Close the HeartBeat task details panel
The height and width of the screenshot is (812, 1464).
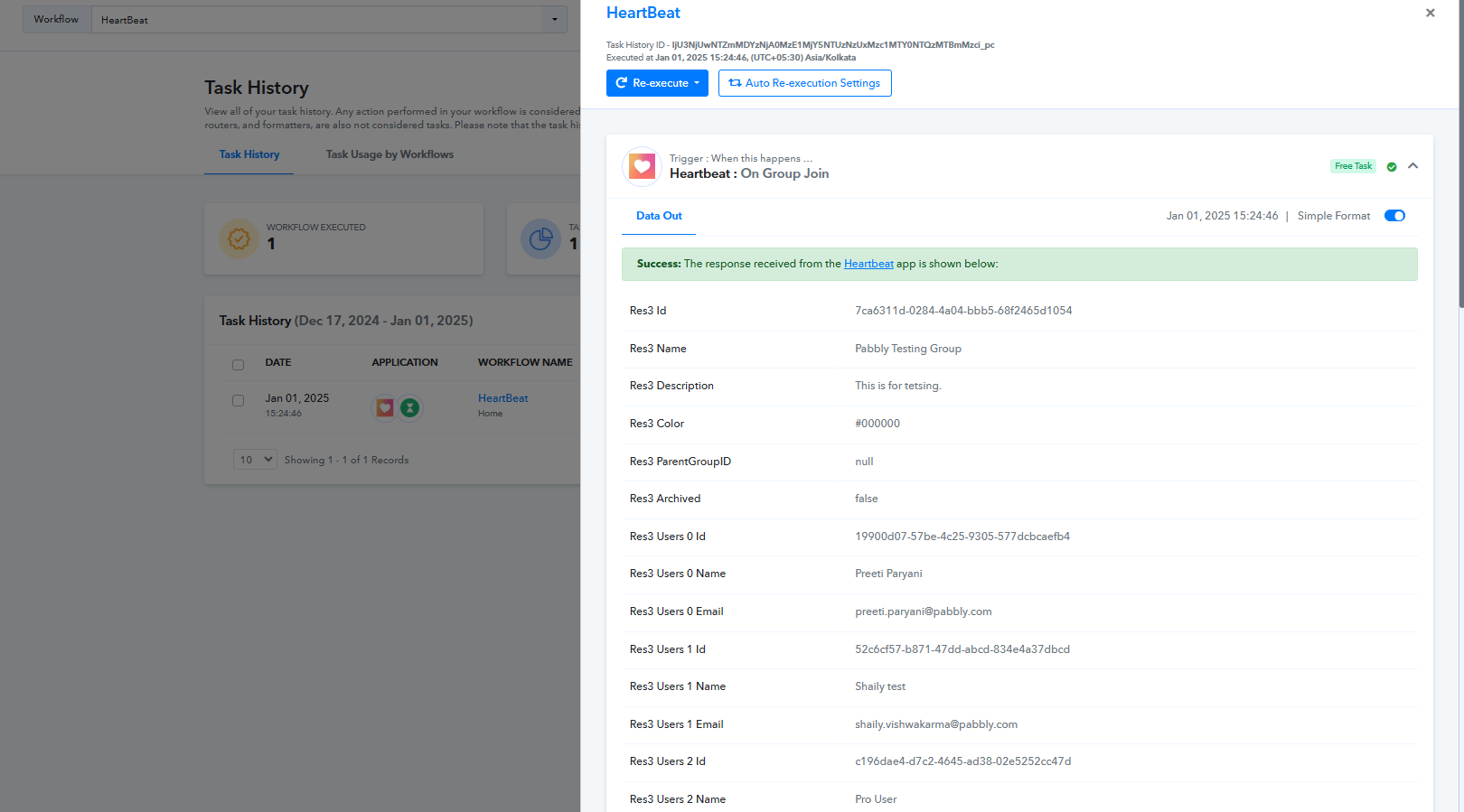tap(1430, 13)
